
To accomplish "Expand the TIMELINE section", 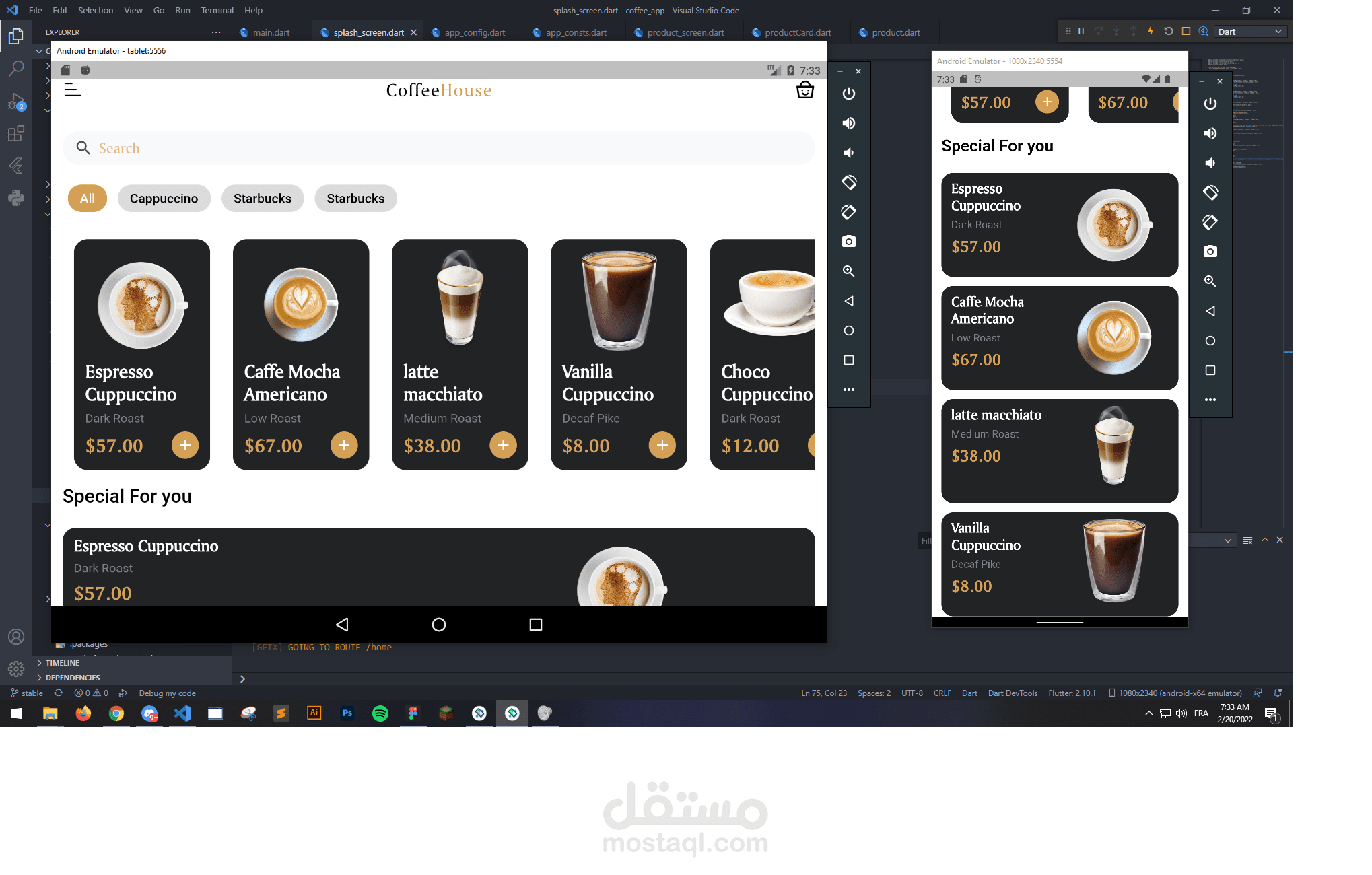I will point(62,663).
